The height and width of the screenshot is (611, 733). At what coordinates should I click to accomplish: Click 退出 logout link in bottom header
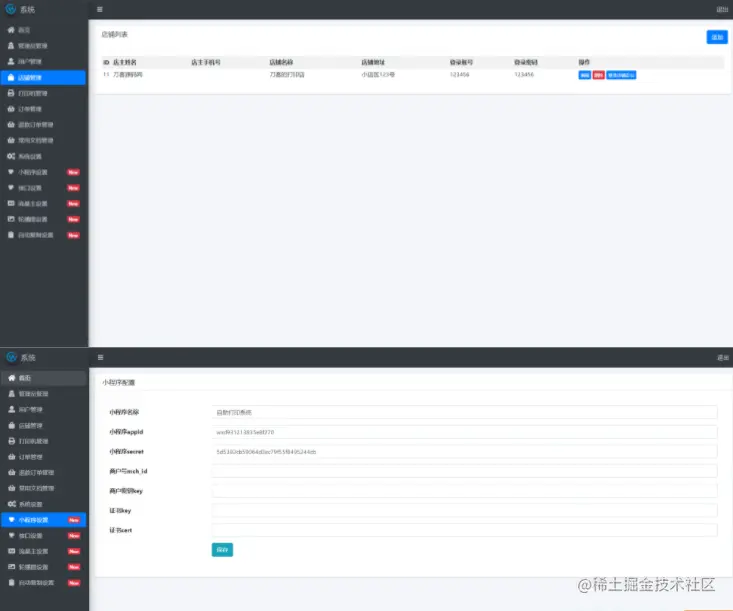tap(723, 358)
